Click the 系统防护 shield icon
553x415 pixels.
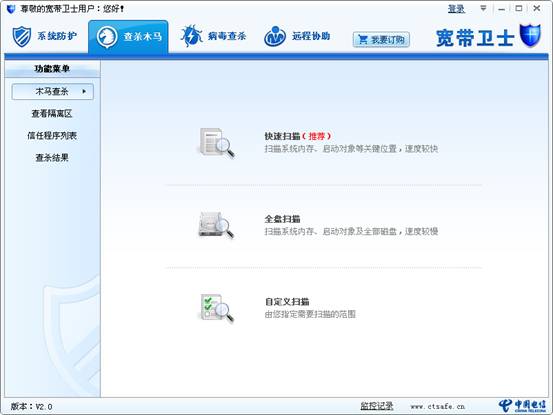(x=22, y=36)
